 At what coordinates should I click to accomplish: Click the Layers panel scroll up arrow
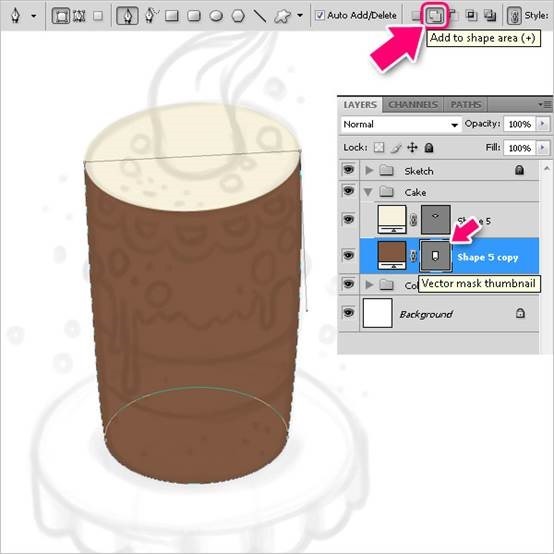tap(546, 169)
